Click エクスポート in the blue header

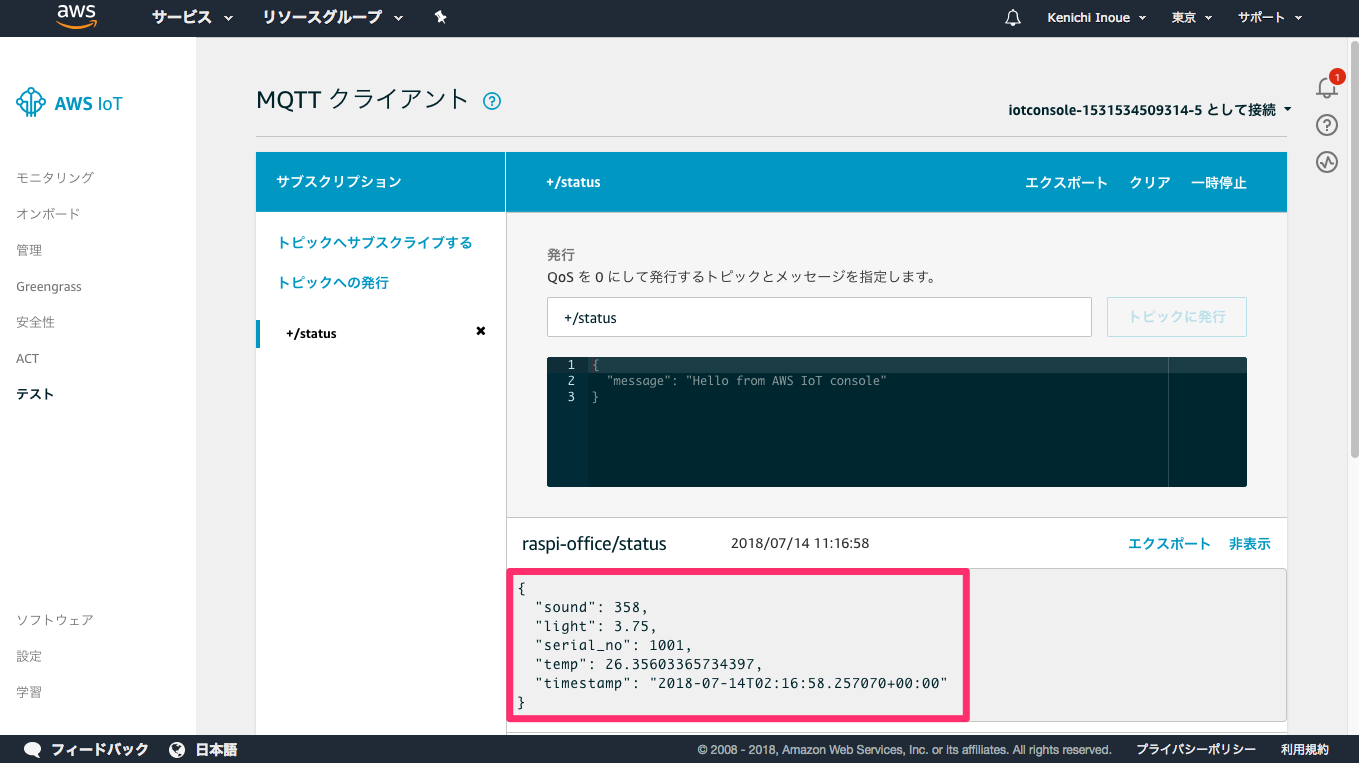click(1066, 182)
